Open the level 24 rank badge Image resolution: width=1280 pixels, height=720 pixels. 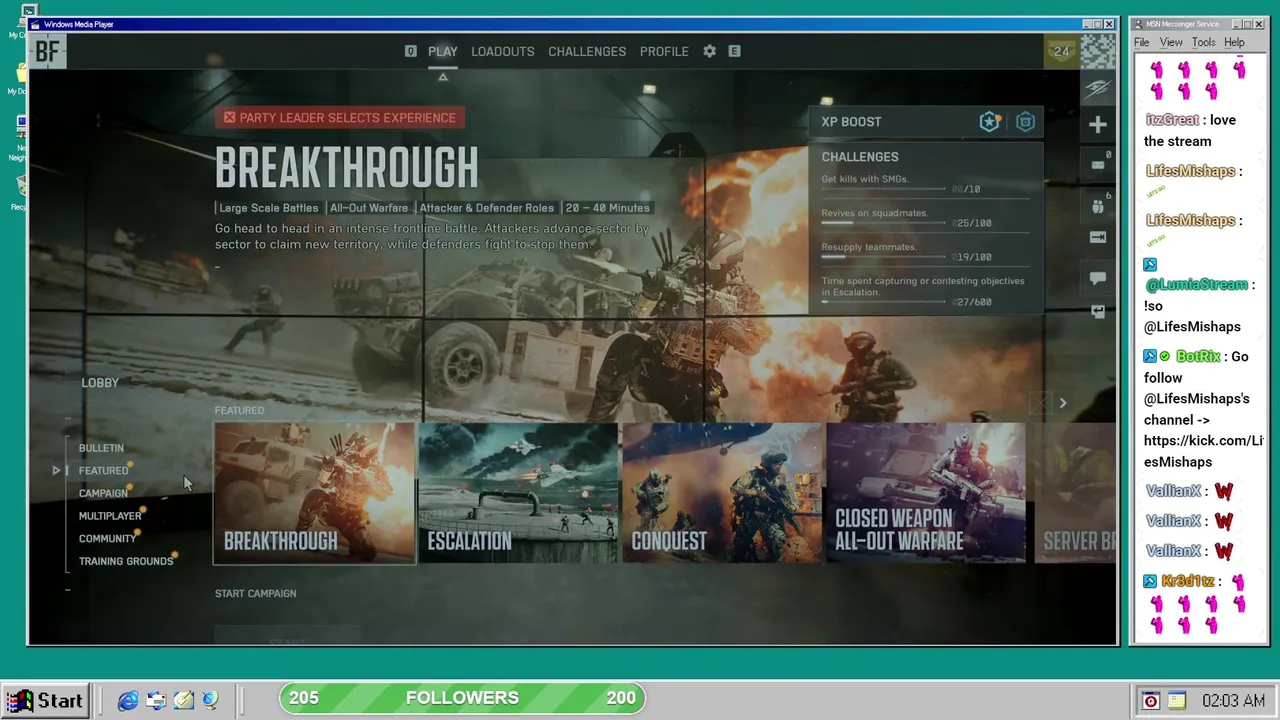1061,51
